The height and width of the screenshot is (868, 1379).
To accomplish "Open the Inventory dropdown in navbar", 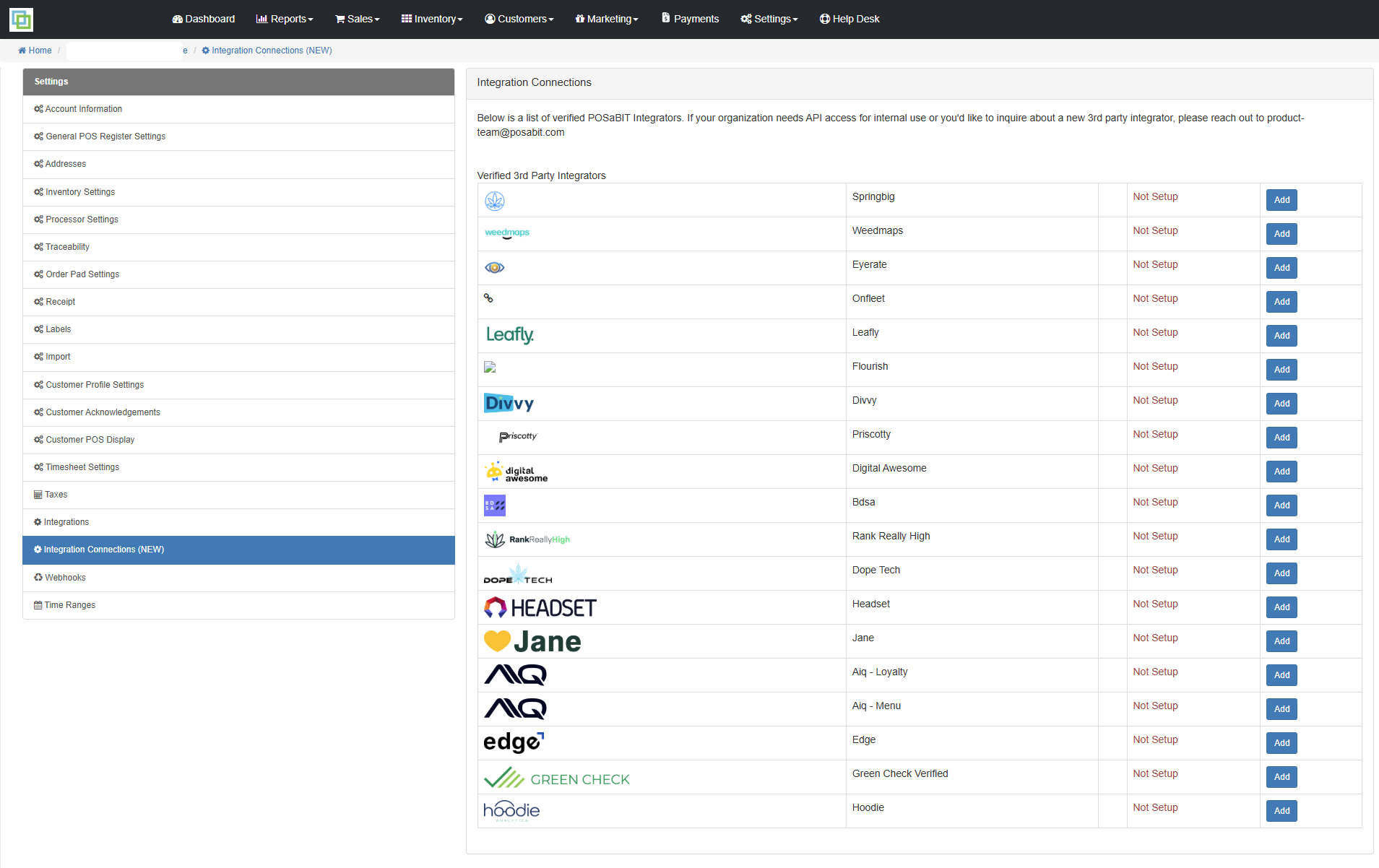I will tap(432, 19).
